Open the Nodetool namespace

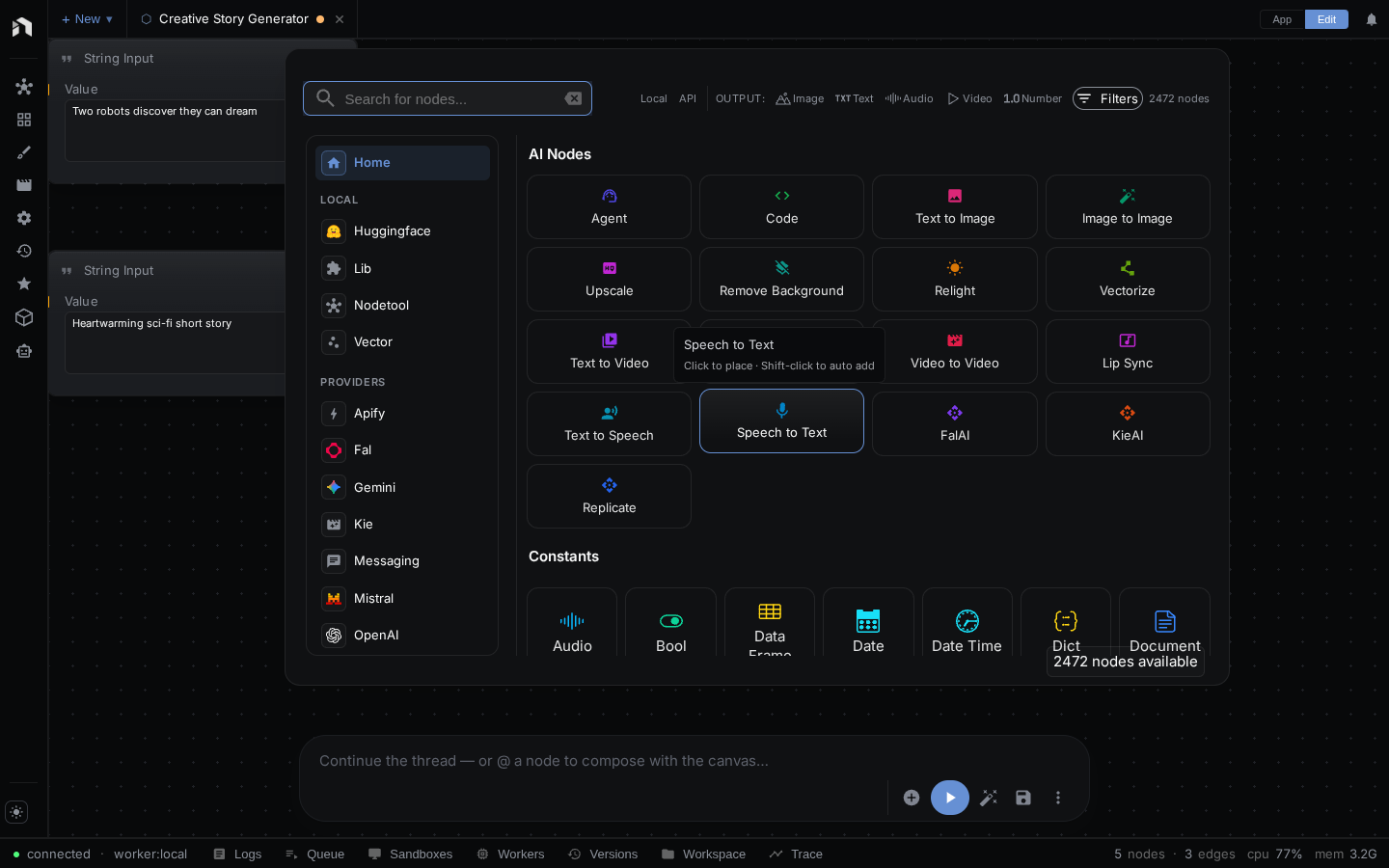tap(402, 305)
